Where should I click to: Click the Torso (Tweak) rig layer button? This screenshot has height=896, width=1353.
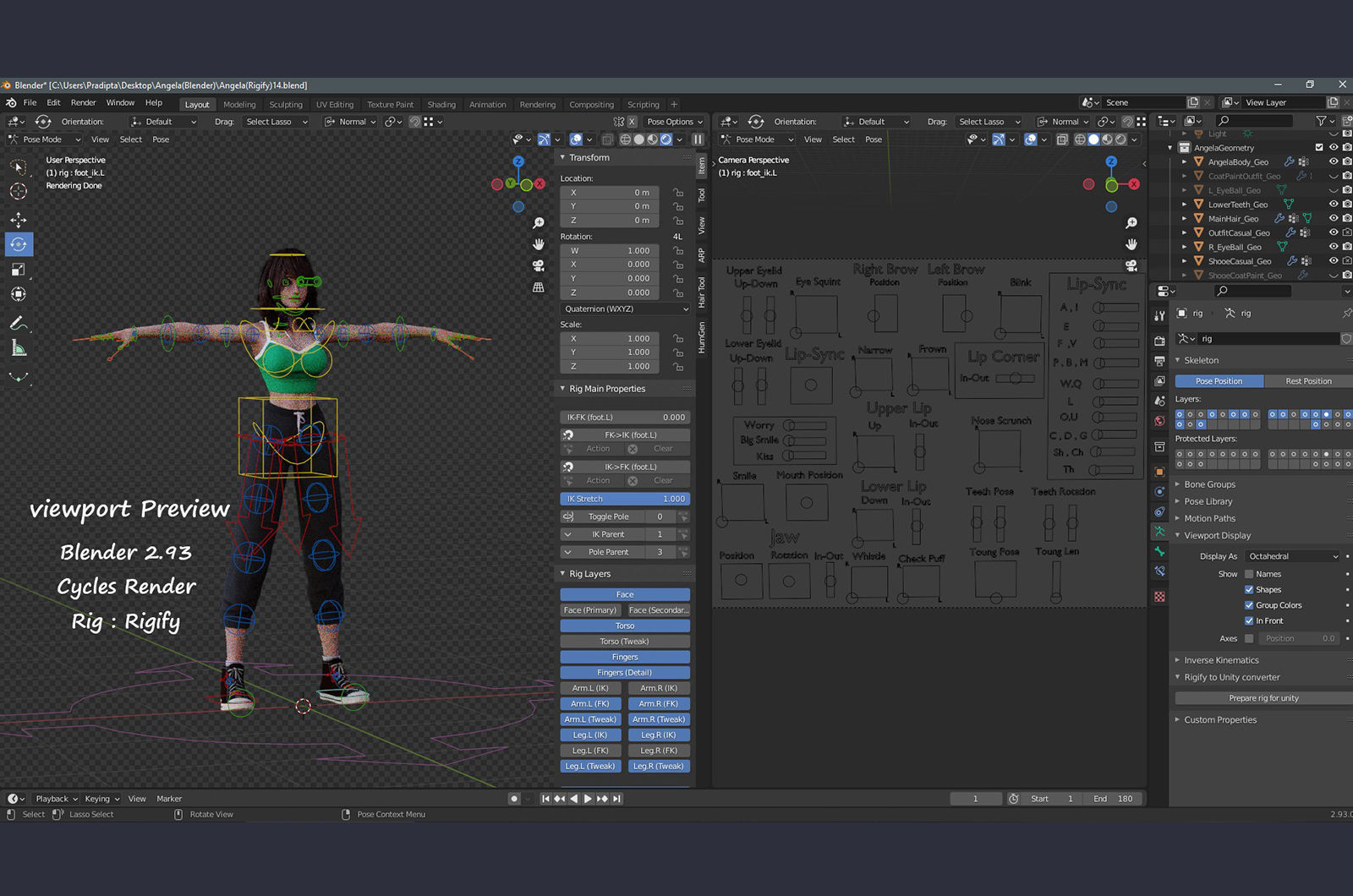625,642
